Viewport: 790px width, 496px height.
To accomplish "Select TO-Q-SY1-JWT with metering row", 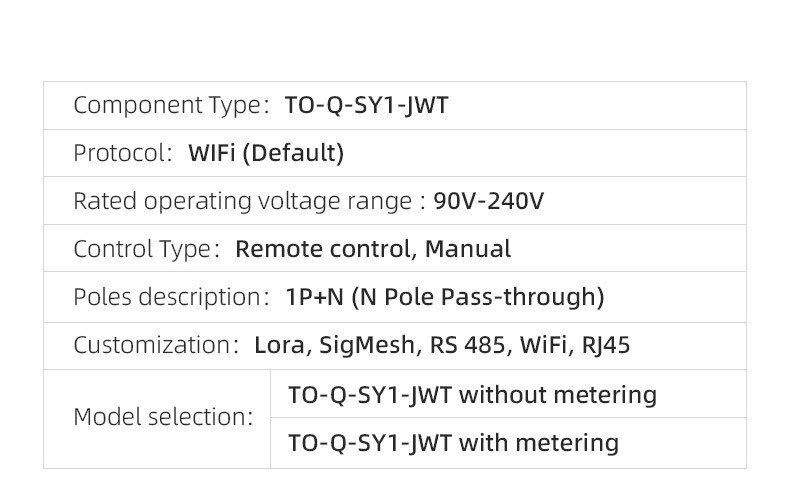I will coord(508,443).
